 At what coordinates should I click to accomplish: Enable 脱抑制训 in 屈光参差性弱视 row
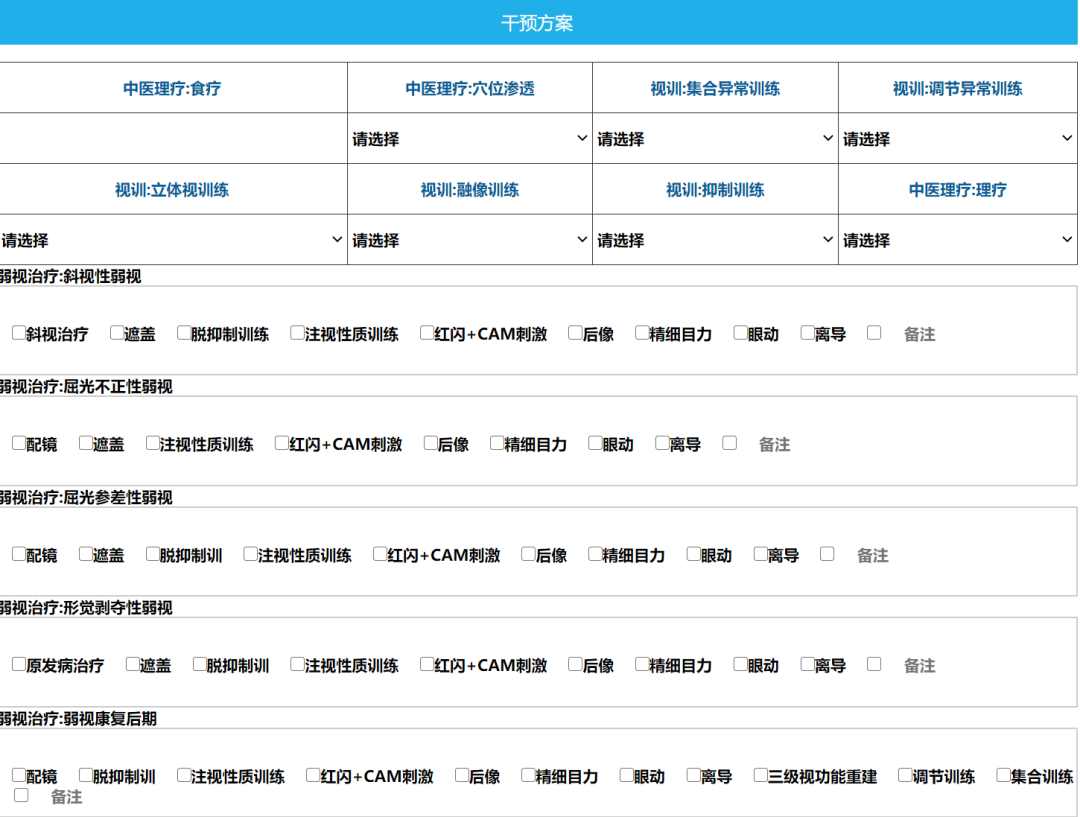[153, 554]
